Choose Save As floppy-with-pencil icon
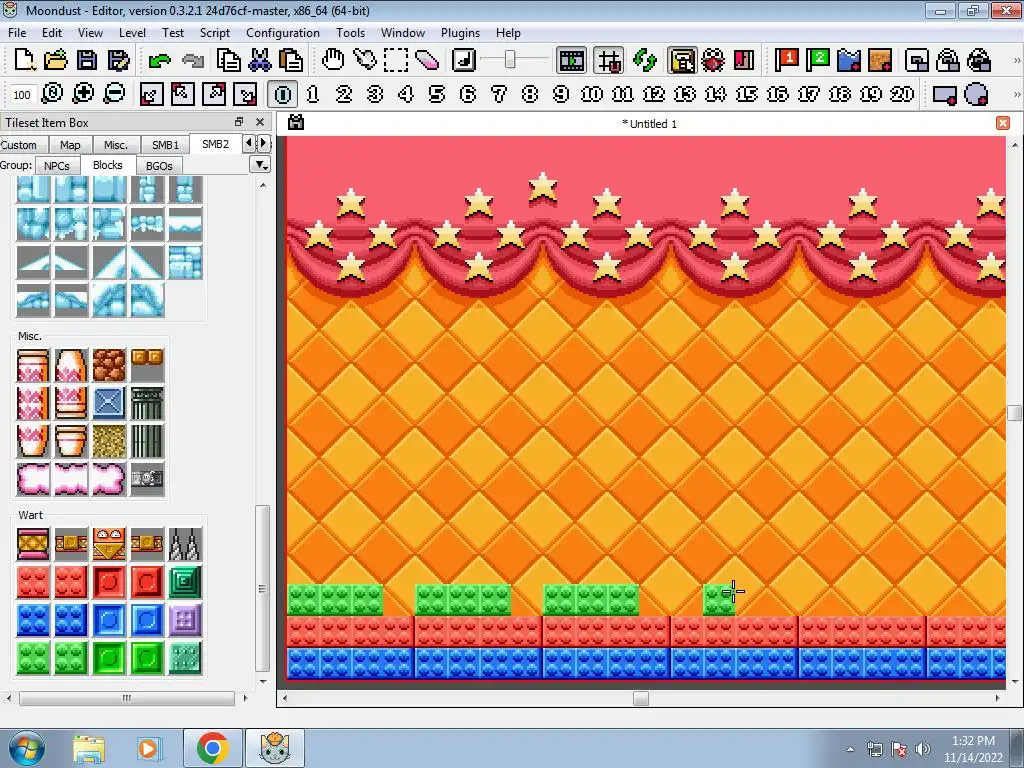The image size is (1024, 768). 118,60
